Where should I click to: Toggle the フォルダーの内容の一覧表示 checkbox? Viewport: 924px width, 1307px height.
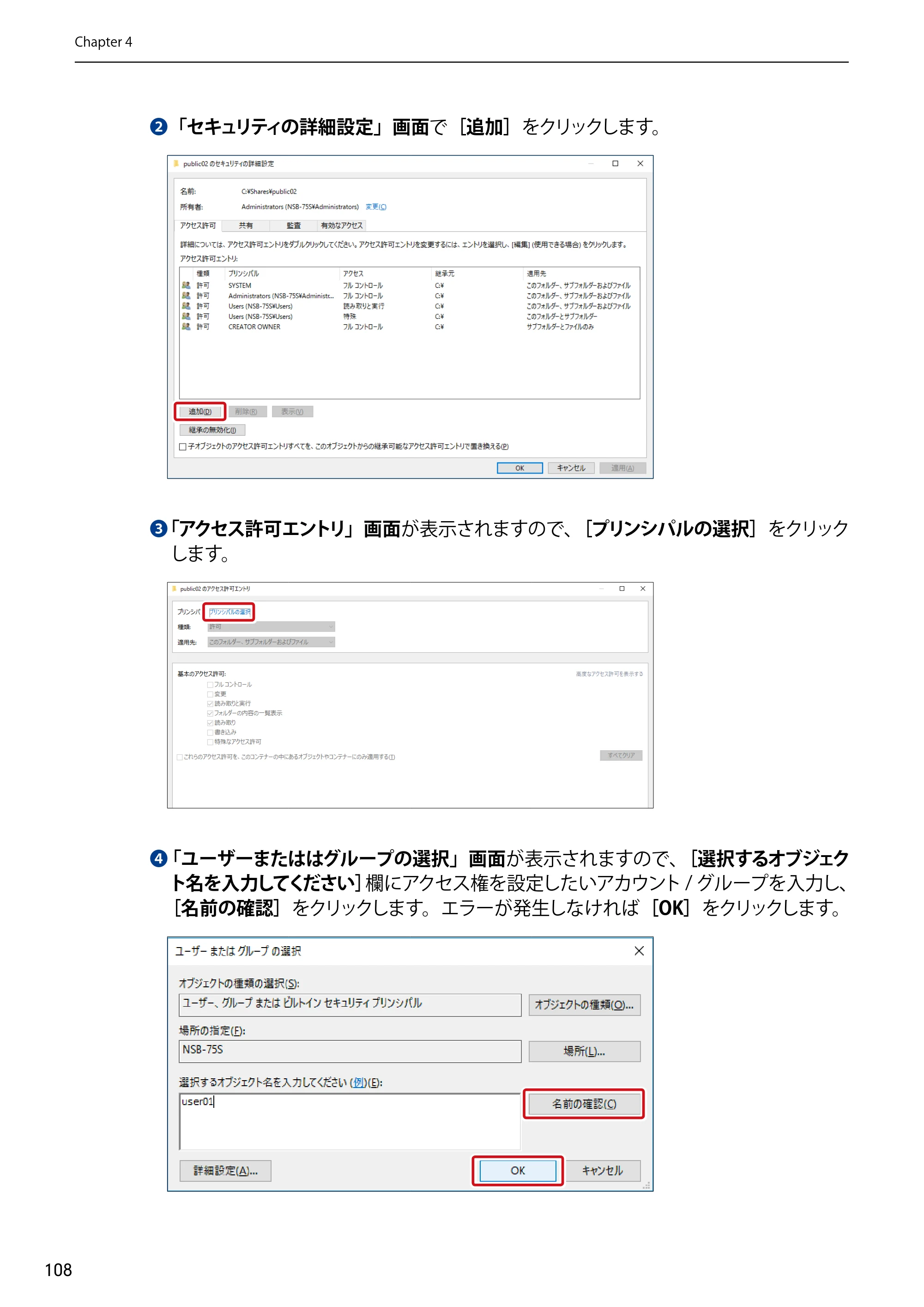(x=211, y=713)
